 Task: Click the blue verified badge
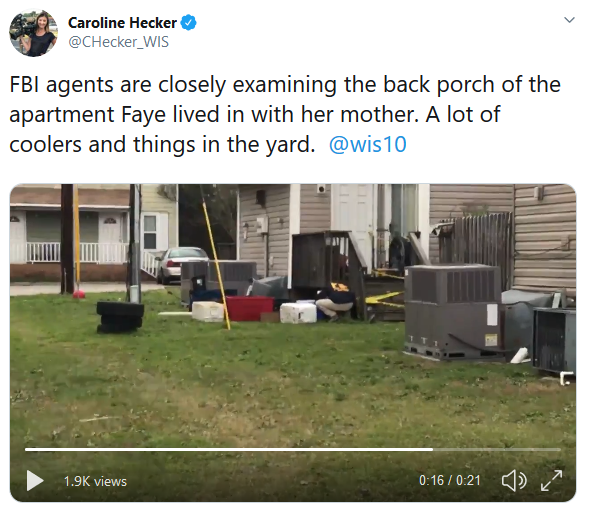coord(189,23)
